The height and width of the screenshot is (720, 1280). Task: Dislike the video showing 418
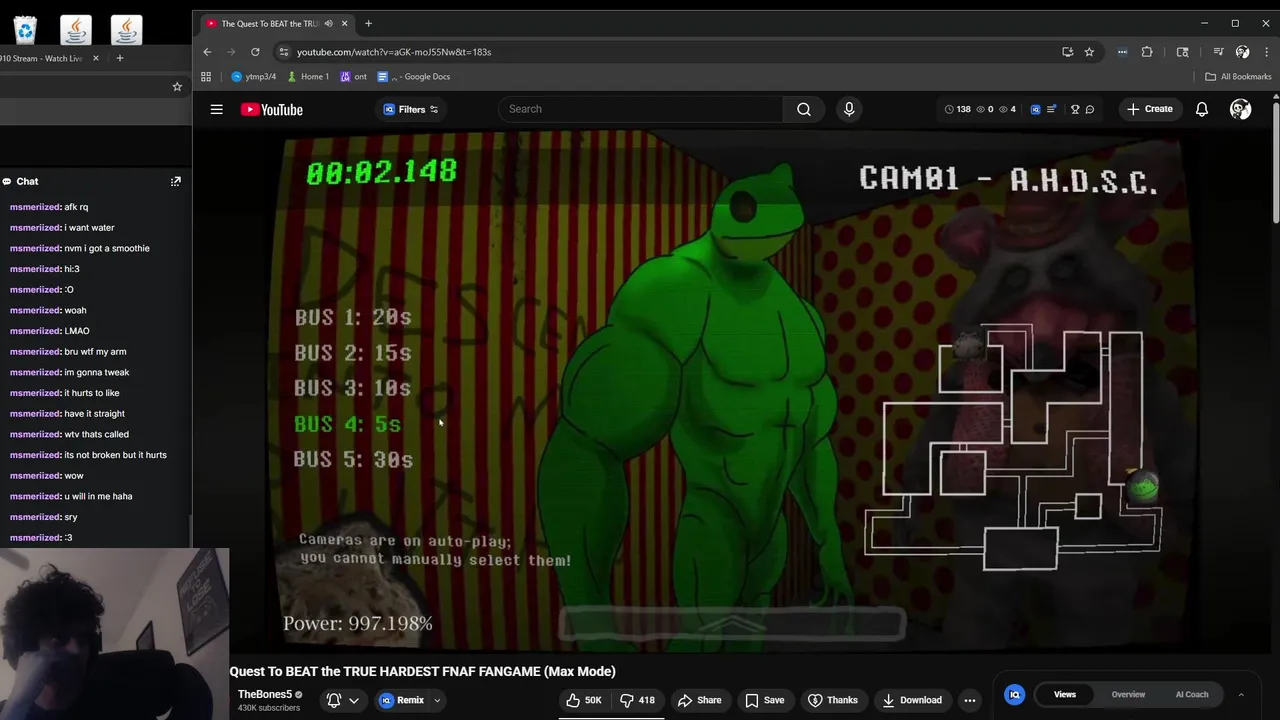click(638, 700)
